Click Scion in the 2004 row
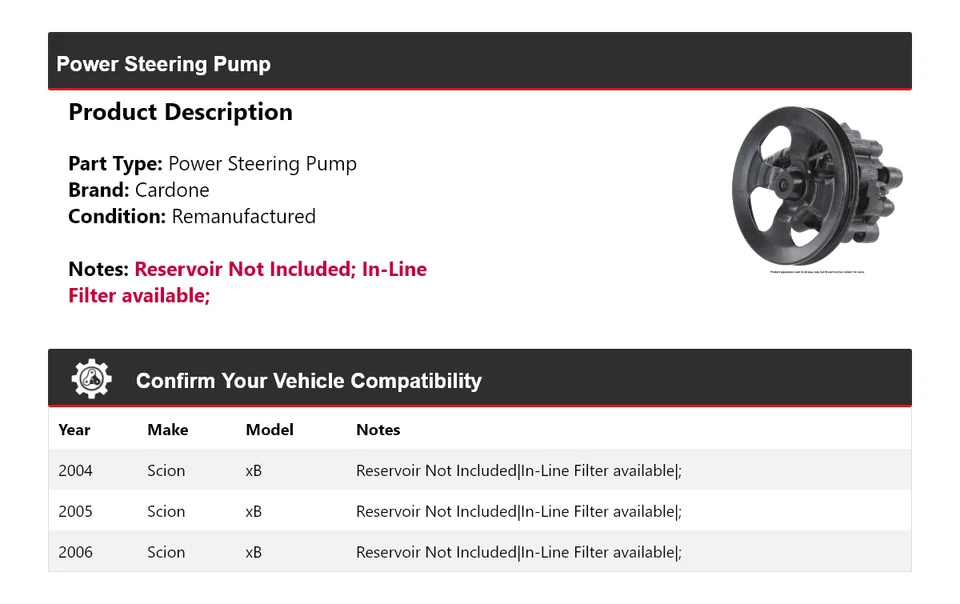The image size is (960, 604). point(166,471)
